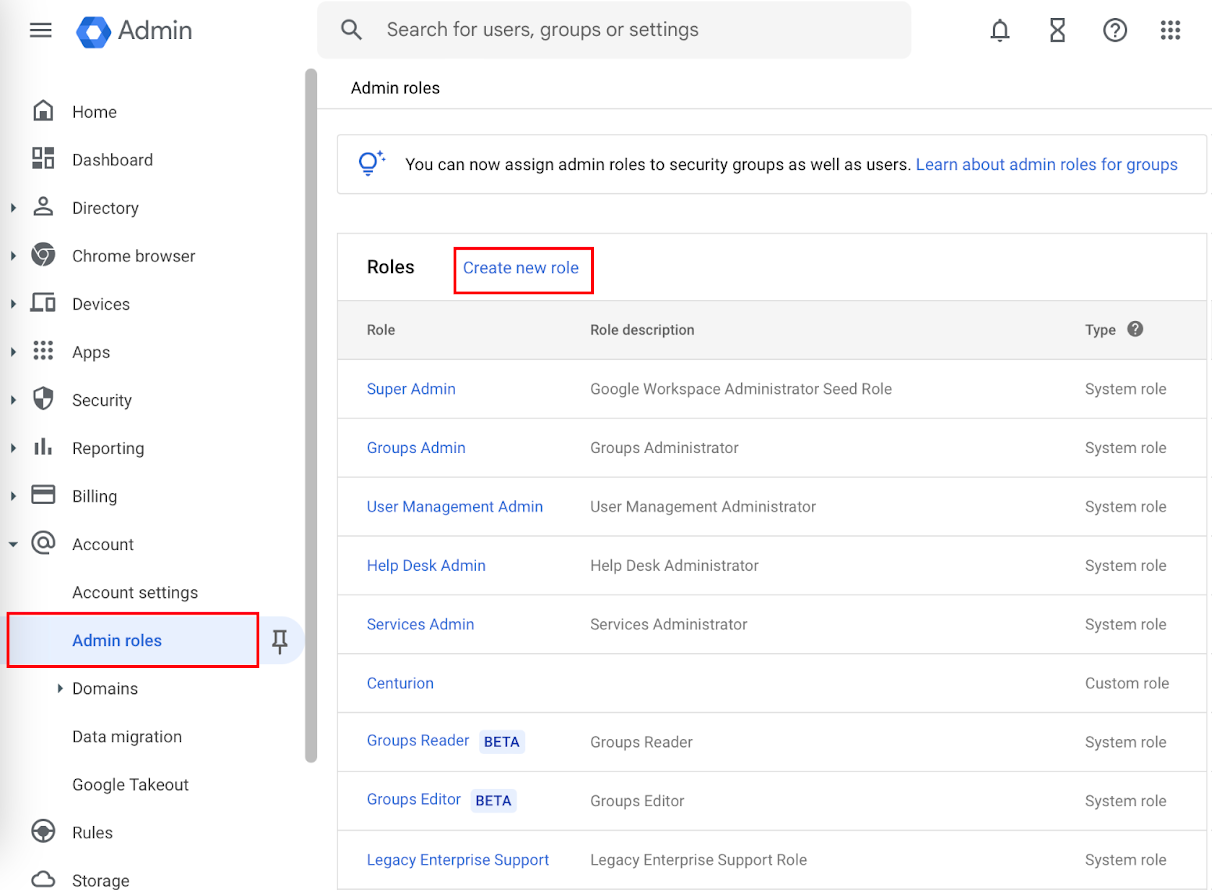Open the Super Admin role

tap(411, 389)
